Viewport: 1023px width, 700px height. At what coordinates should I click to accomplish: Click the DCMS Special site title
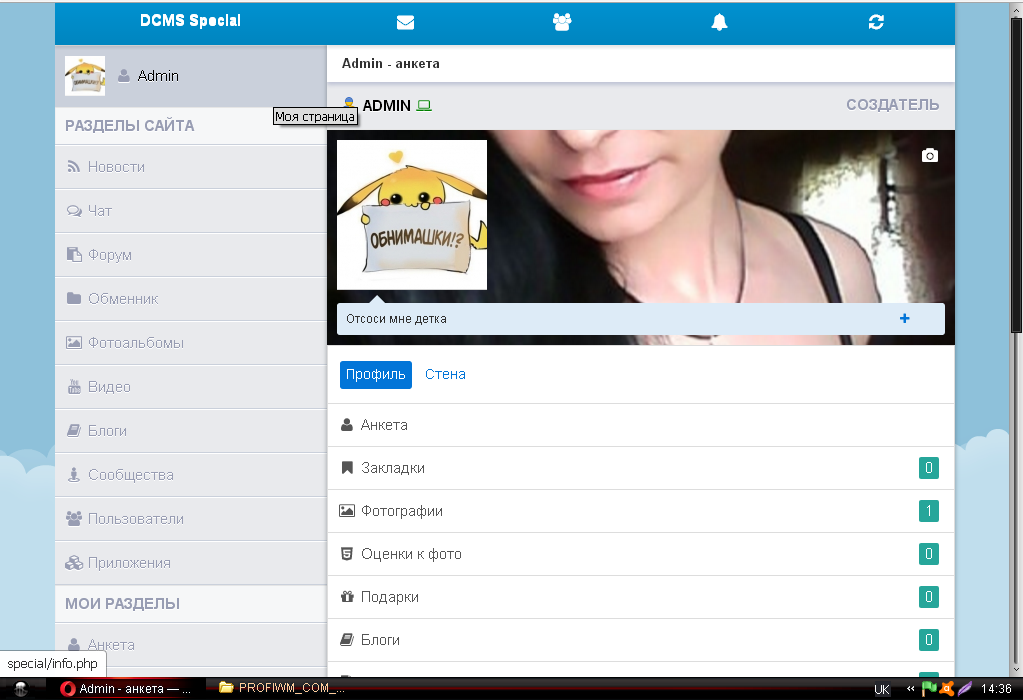click(x=190, y=21)
